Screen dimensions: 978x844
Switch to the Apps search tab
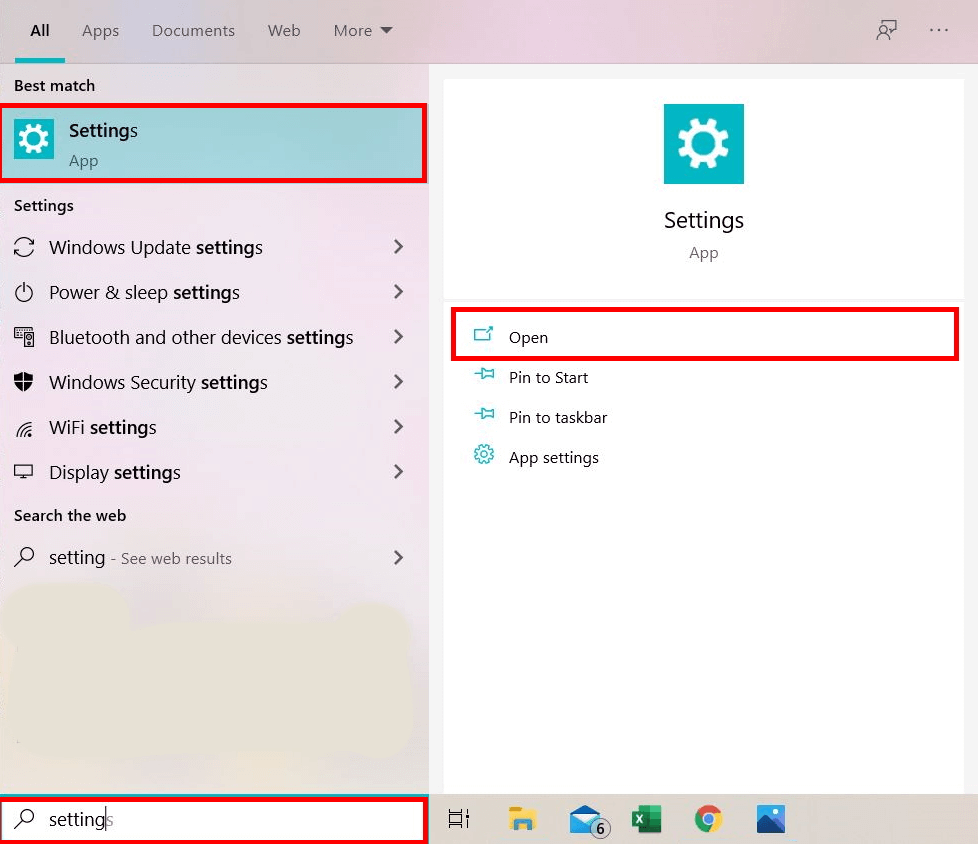click(100, 31)
